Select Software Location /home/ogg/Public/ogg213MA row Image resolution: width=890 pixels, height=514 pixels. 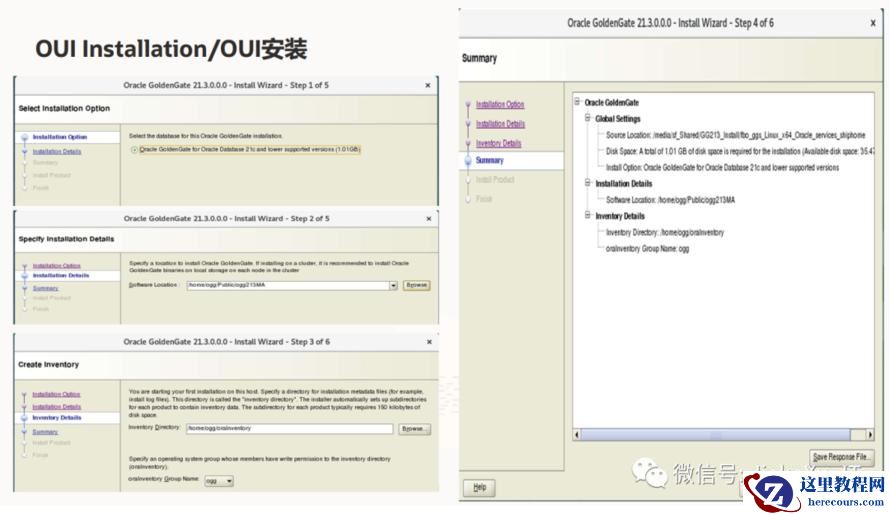[670, 200]
